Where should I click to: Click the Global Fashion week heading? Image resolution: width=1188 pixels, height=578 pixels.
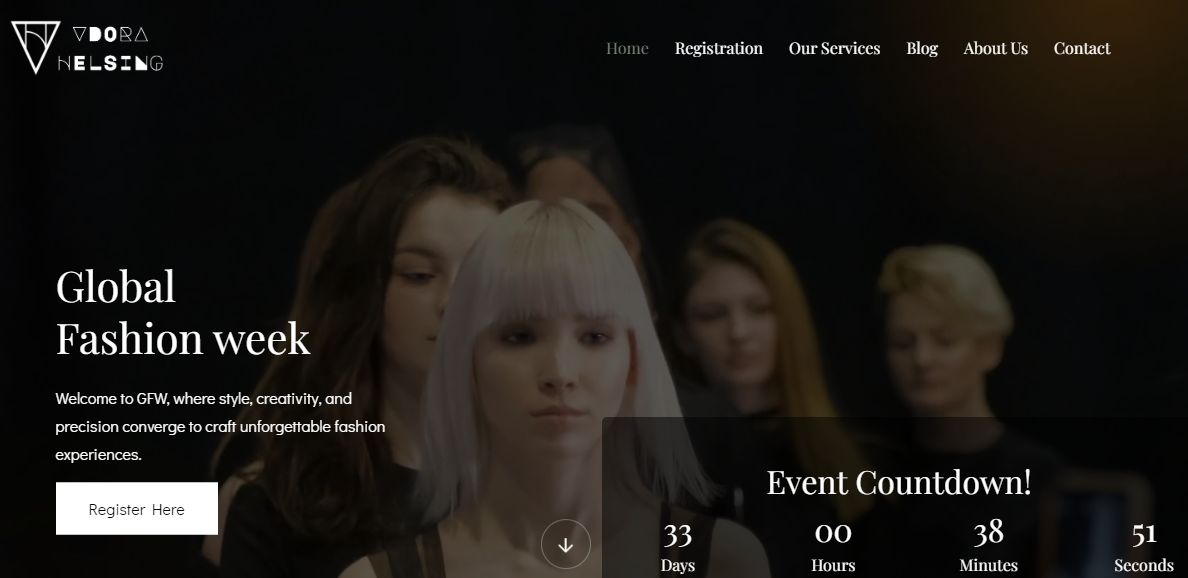(x=183, y=312)
